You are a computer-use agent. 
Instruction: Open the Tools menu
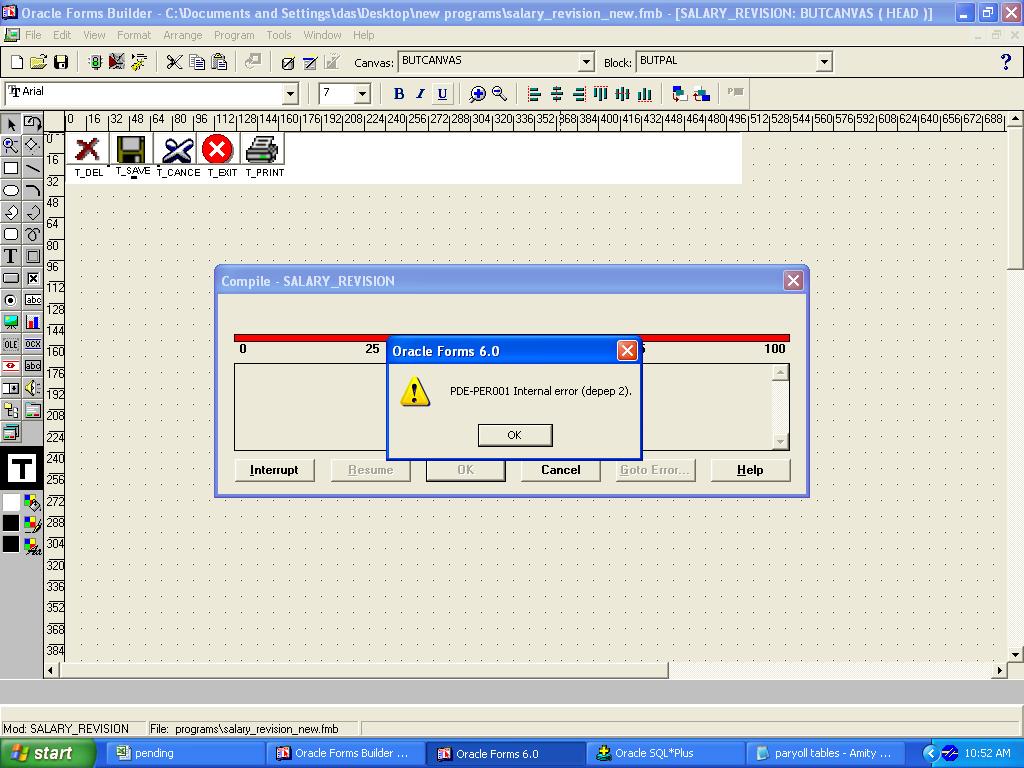pyautogui.click(x=279, y=35)
